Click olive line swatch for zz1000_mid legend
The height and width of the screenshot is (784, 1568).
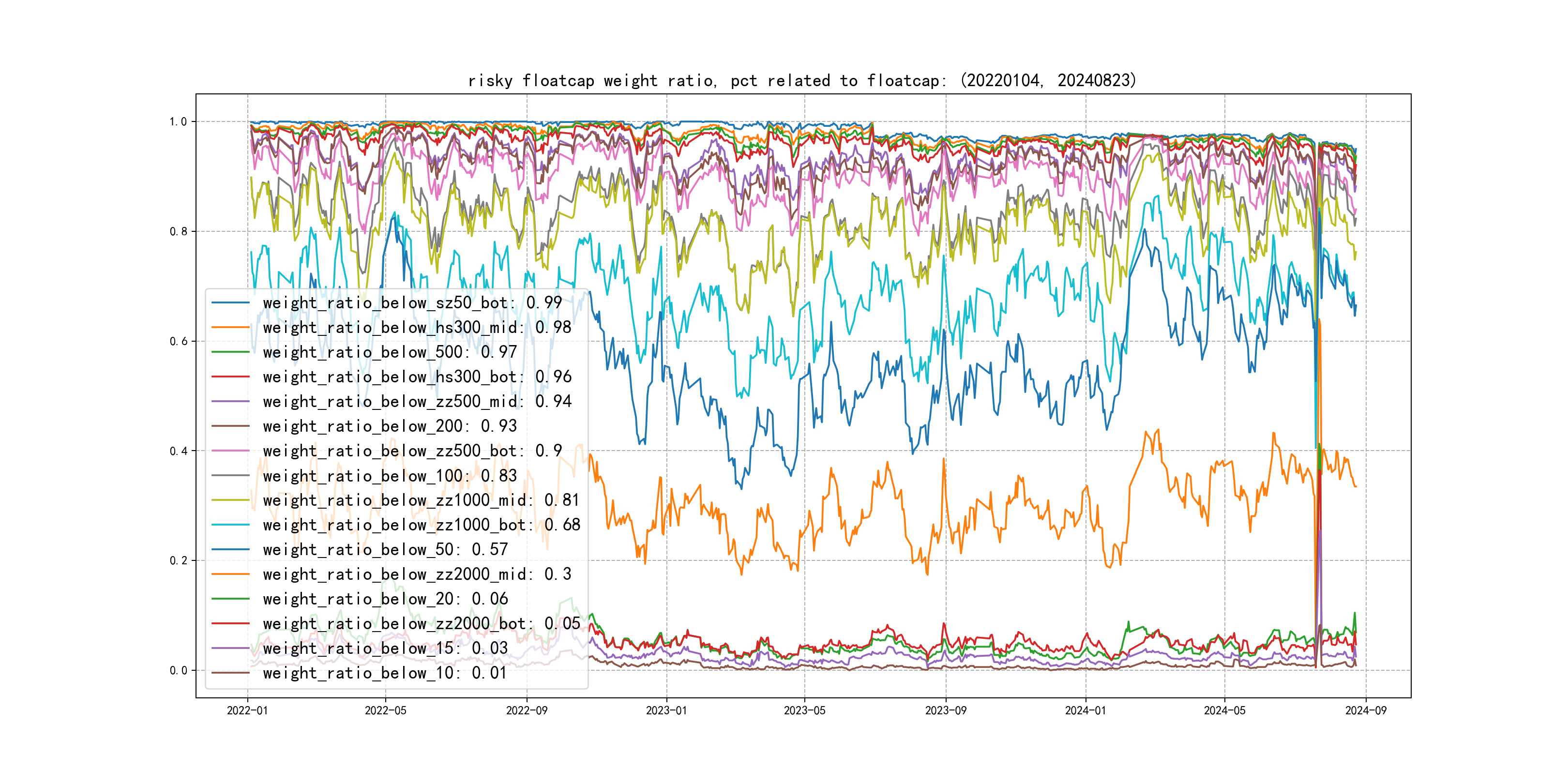point(230,500)
